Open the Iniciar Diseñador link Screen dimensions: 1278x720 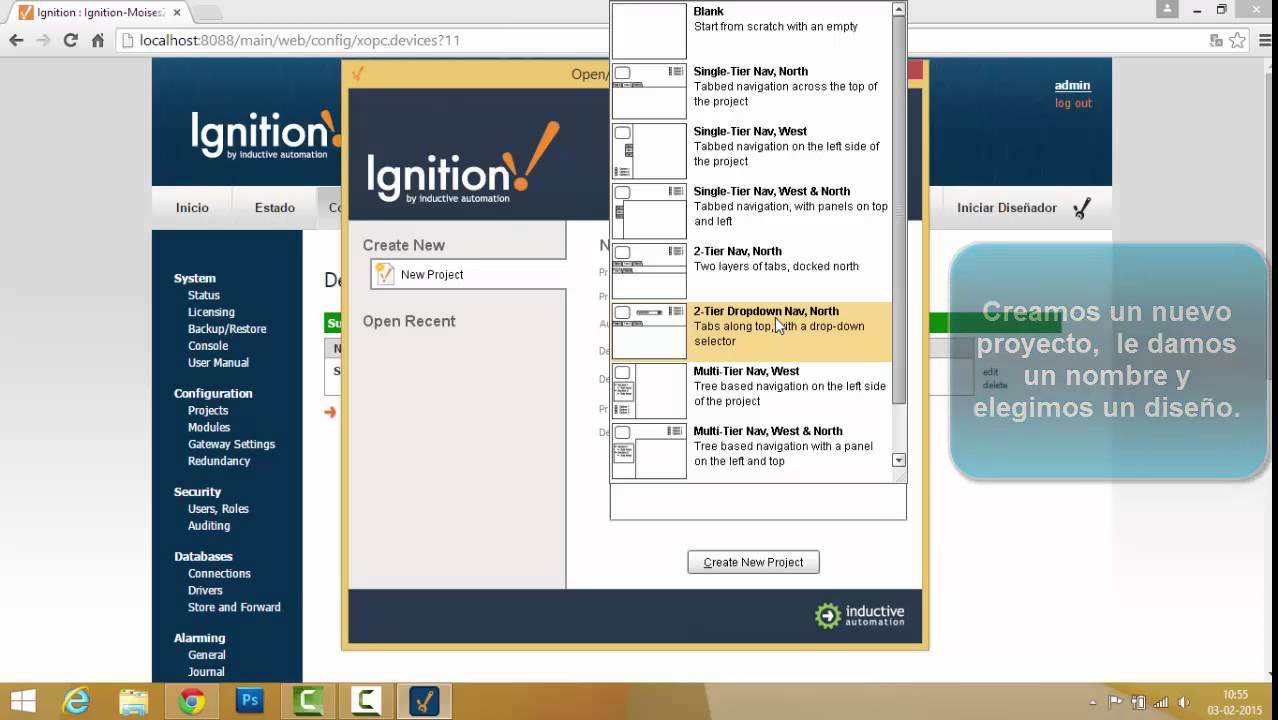[1006, 208]
